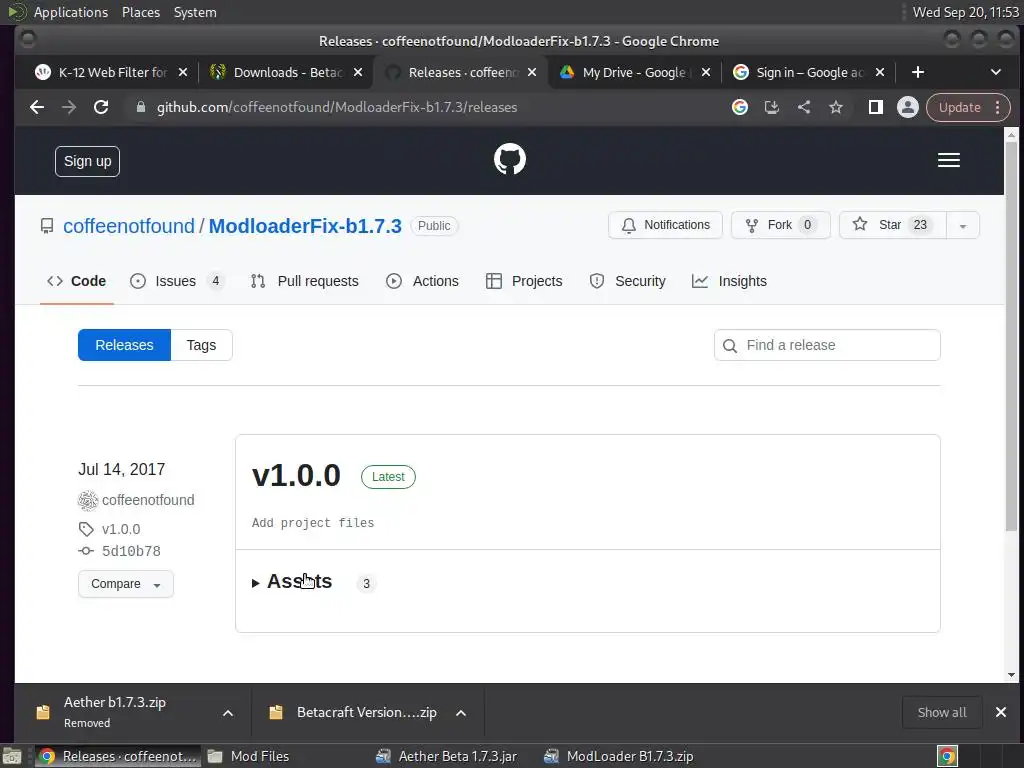1024x768 pixels.
Task: Open the Star list dropdown arrow
Action: pyautogui.click(x=963, y=225)
